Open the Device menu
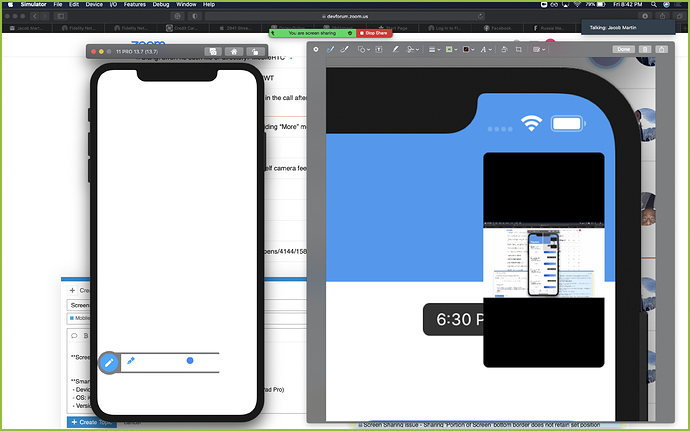Viewport: 690px width, 431px height. point(94,4)
